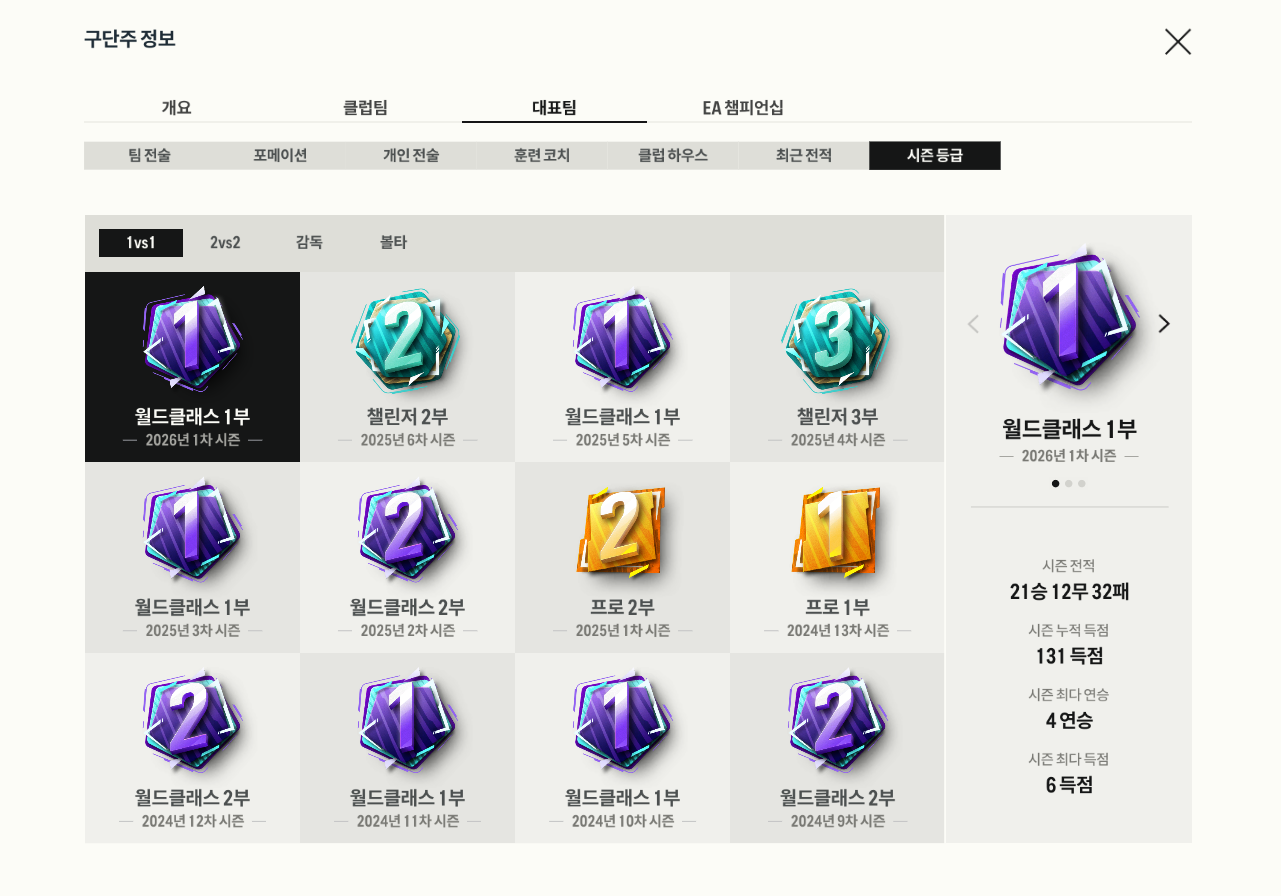Switch to the 2vs2 mode filter
Screen dimensions: 1281x896
pyautogui.click(x=225, y=243)
